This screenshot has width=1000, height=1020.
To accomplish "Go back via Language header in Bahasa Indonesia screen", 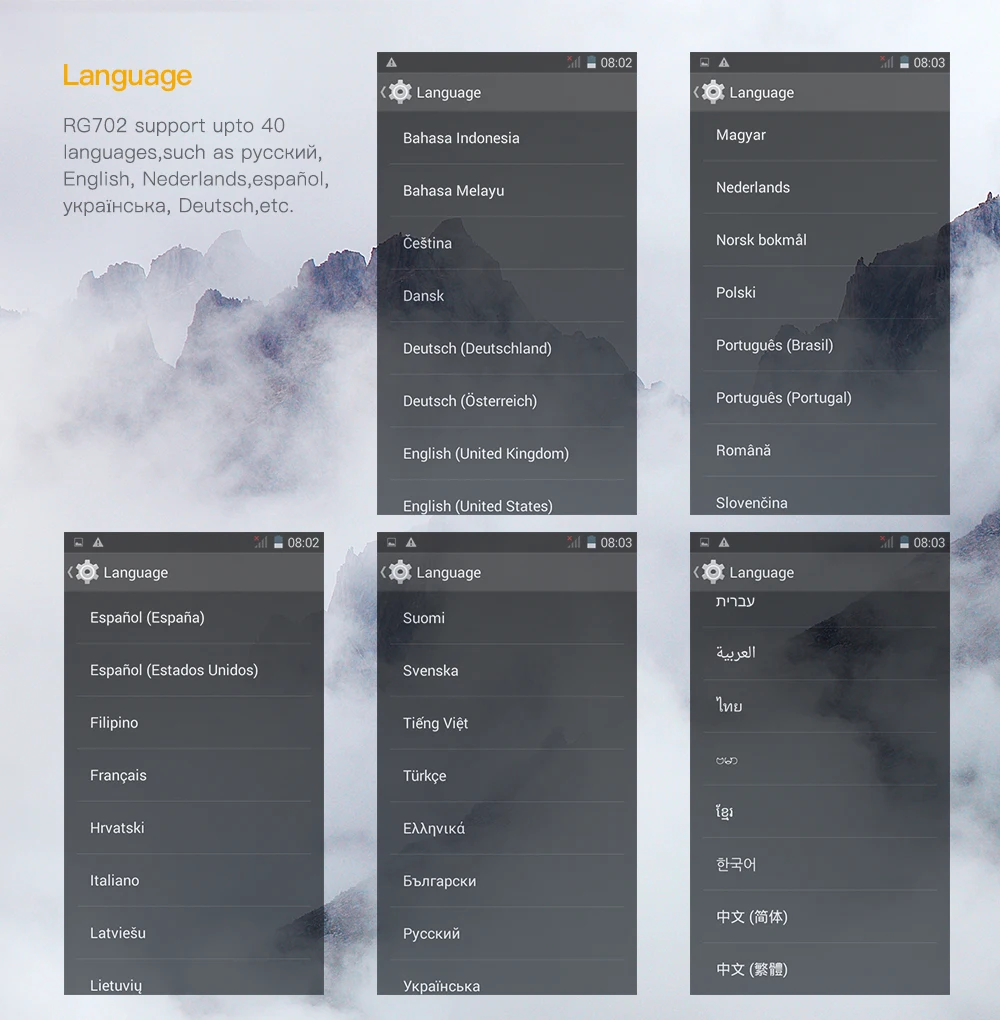I will pyautogui.click(x=431, y=92).
